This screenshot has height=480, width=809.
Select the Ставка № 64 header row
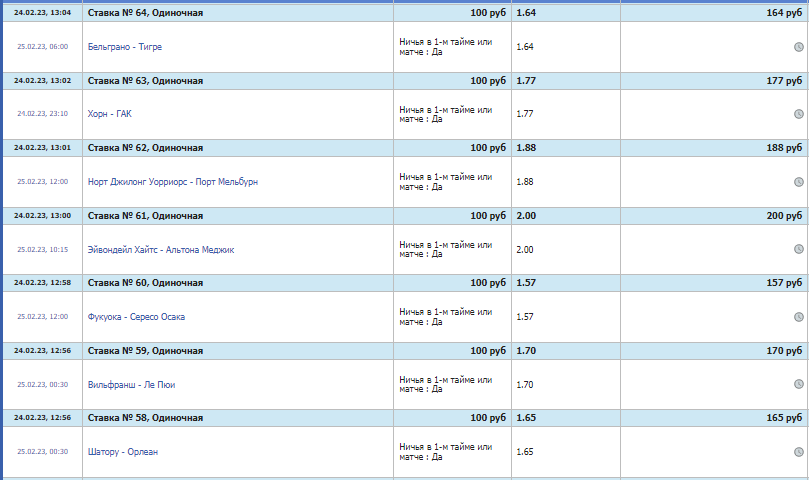click(x=146, y=13)
